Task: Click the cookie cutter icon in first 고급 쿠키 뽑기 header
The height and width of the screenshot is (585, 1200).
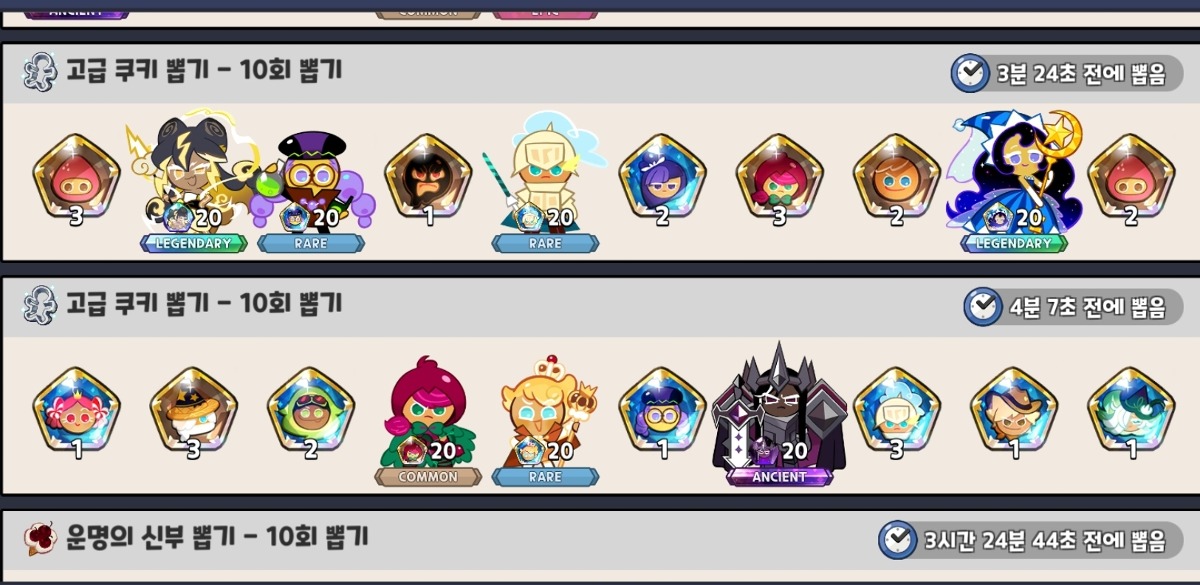Action: (39, 73)
